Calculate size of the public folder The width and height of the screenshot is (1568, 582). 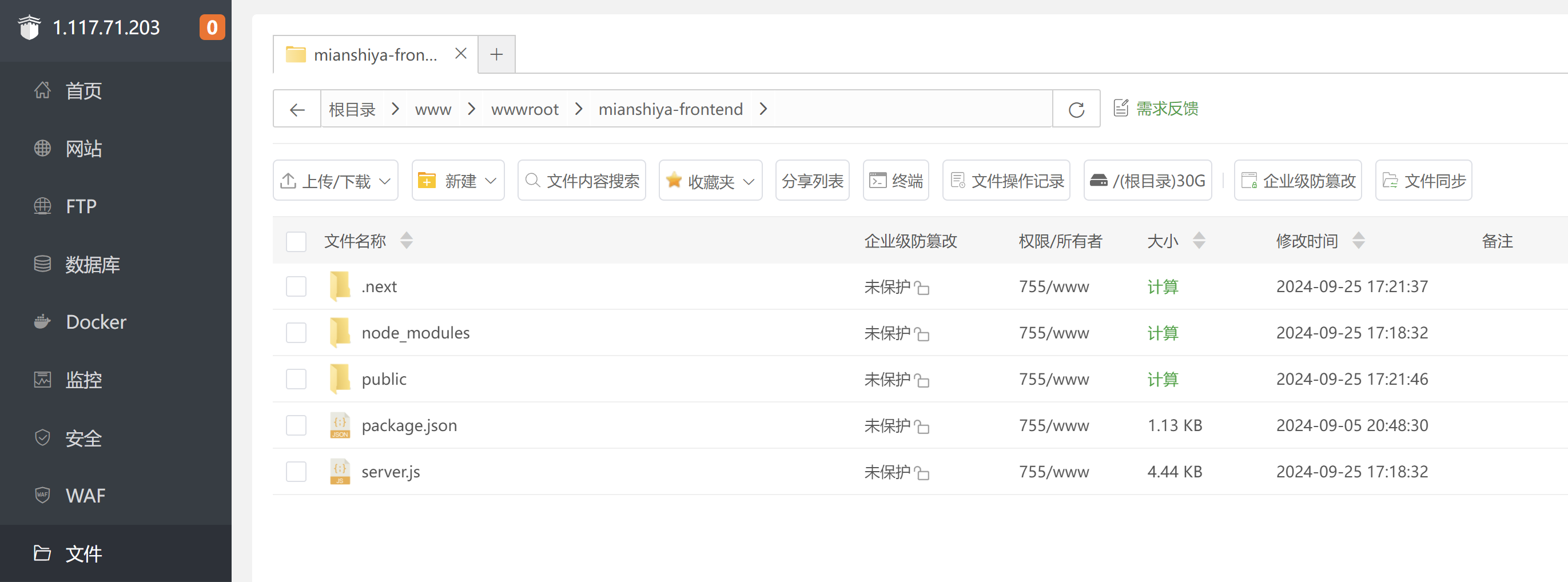click(1162, 379)
